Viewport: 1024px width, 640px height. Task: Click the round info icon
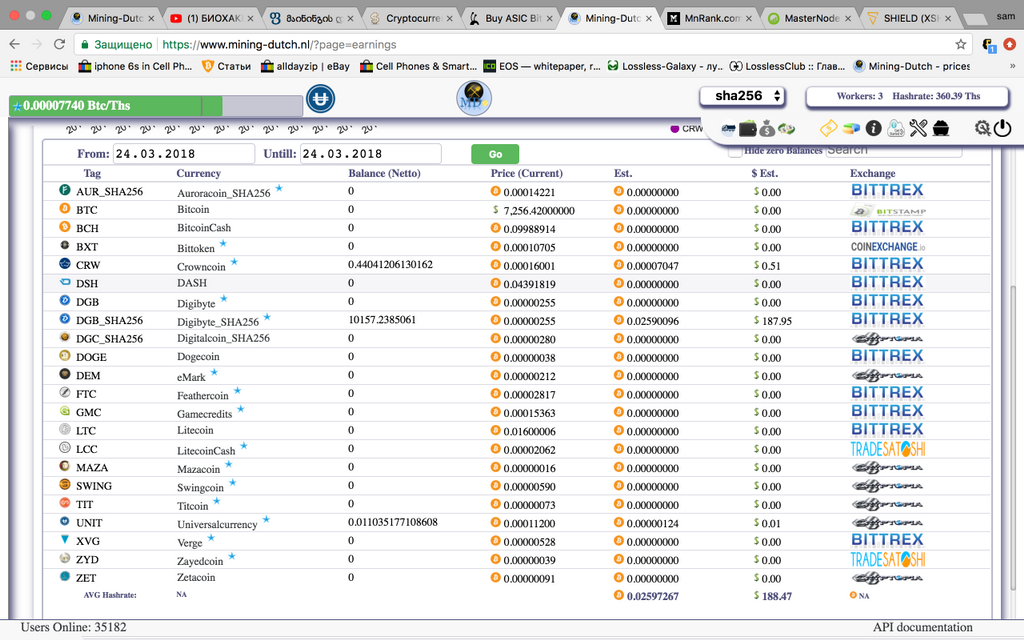pos(873,128)
